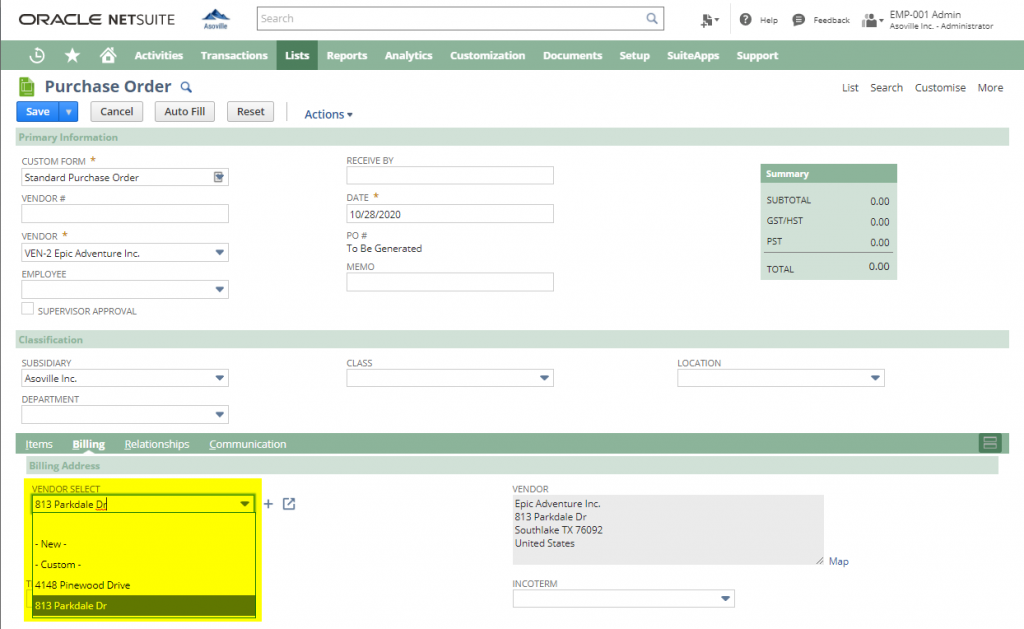Open the recent records clock icon
Viewport: 1024px width, 629px height.
pos(37,56)
